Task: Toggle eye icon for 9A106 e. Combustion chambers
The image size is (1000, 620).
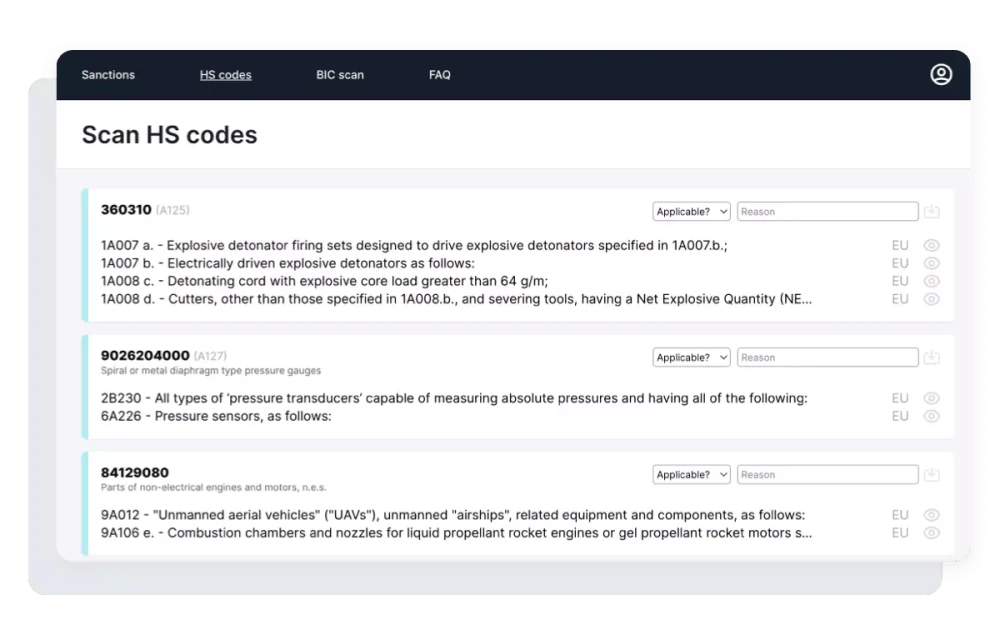Action: pos(932,533)
